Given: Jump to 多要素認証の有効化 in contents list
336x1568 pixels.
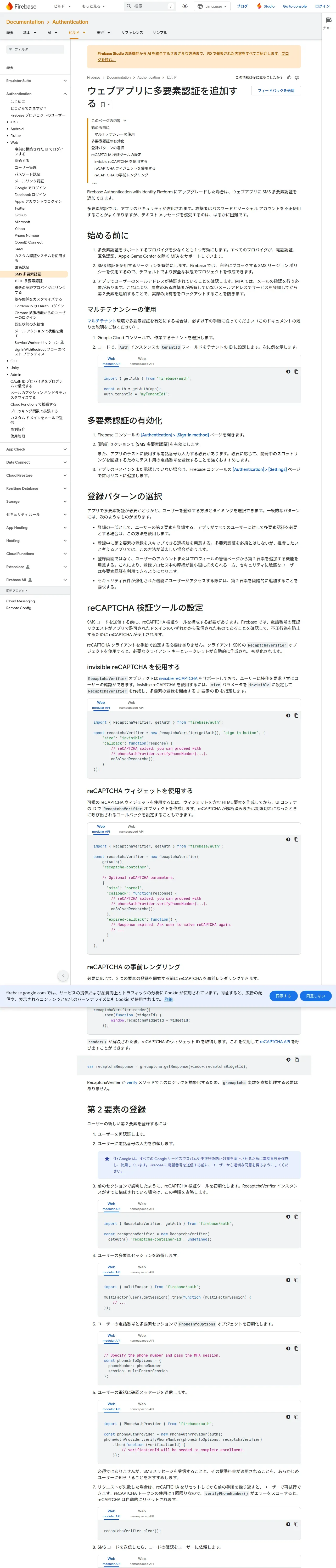Looking at the screenshot, I should 107,141.
